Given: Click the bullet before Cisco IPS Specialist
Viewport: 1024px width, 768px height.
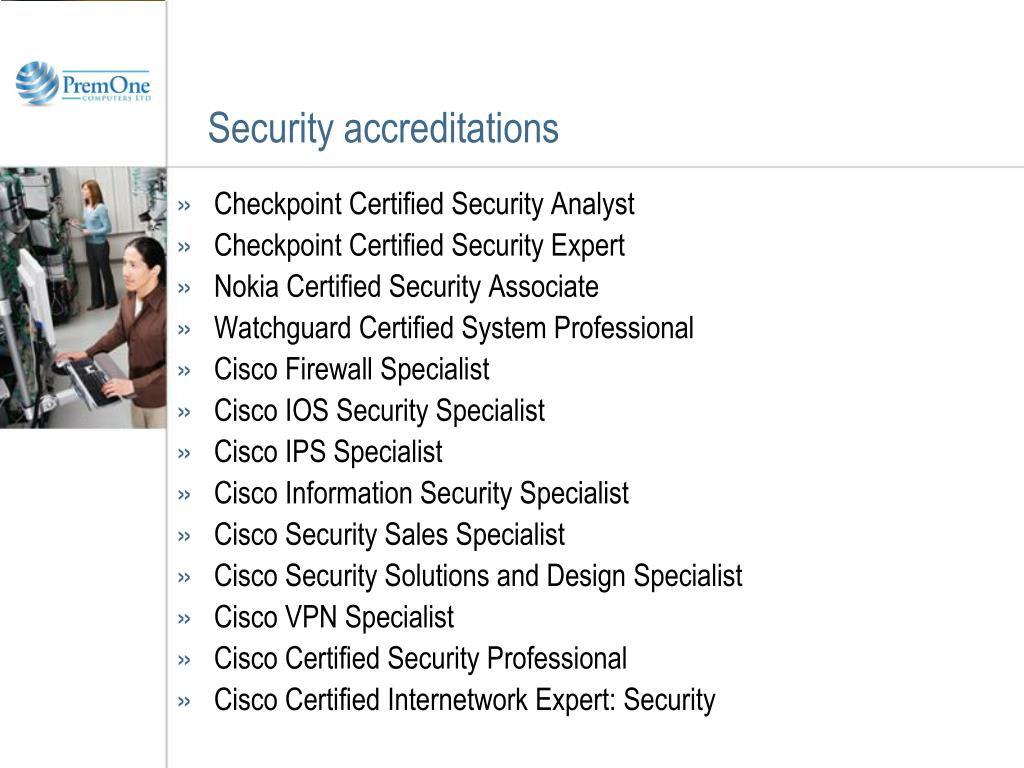Looking at the screenshot, I should 184,453.
